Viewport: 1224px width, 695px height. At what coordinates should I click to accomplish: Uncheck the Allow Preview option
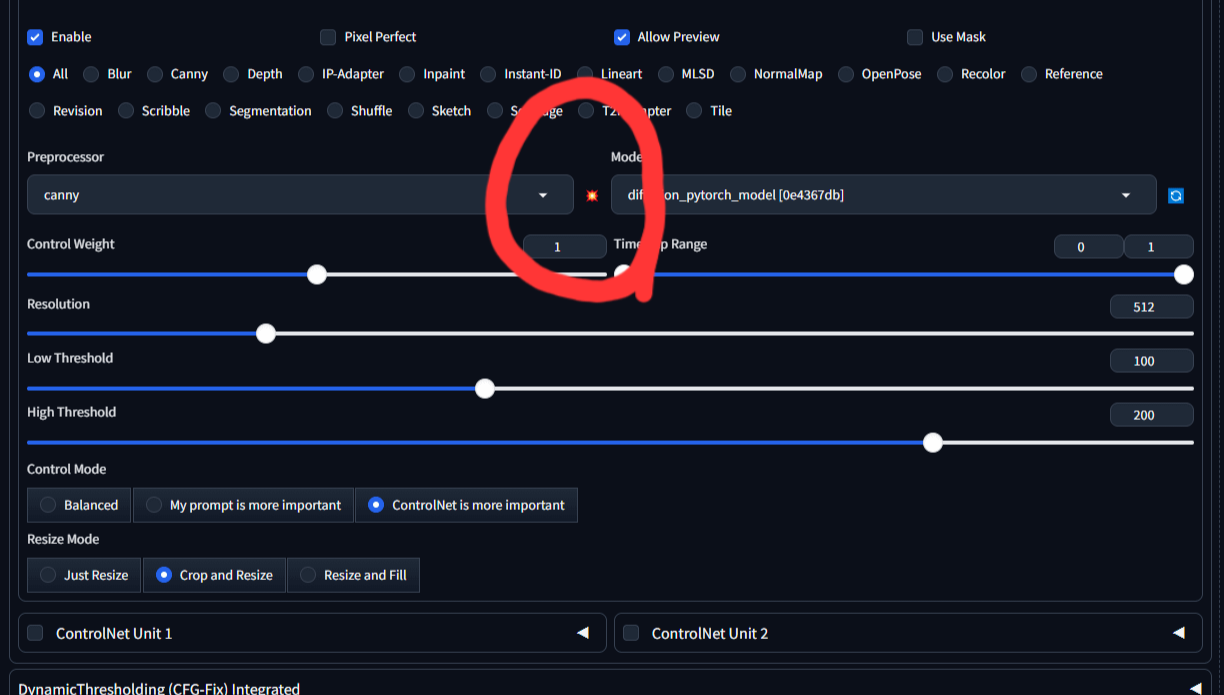(622, 37)
